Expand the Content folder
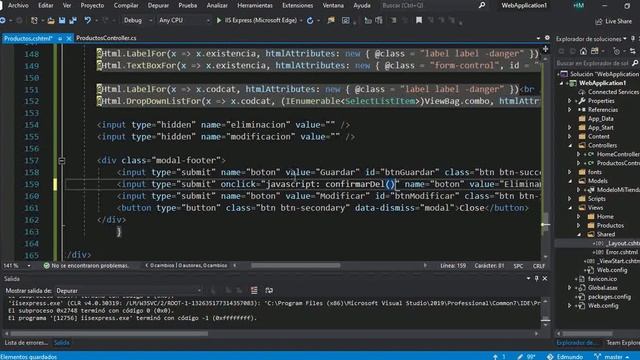Viewport: 640px width, 360px height. 570,136
